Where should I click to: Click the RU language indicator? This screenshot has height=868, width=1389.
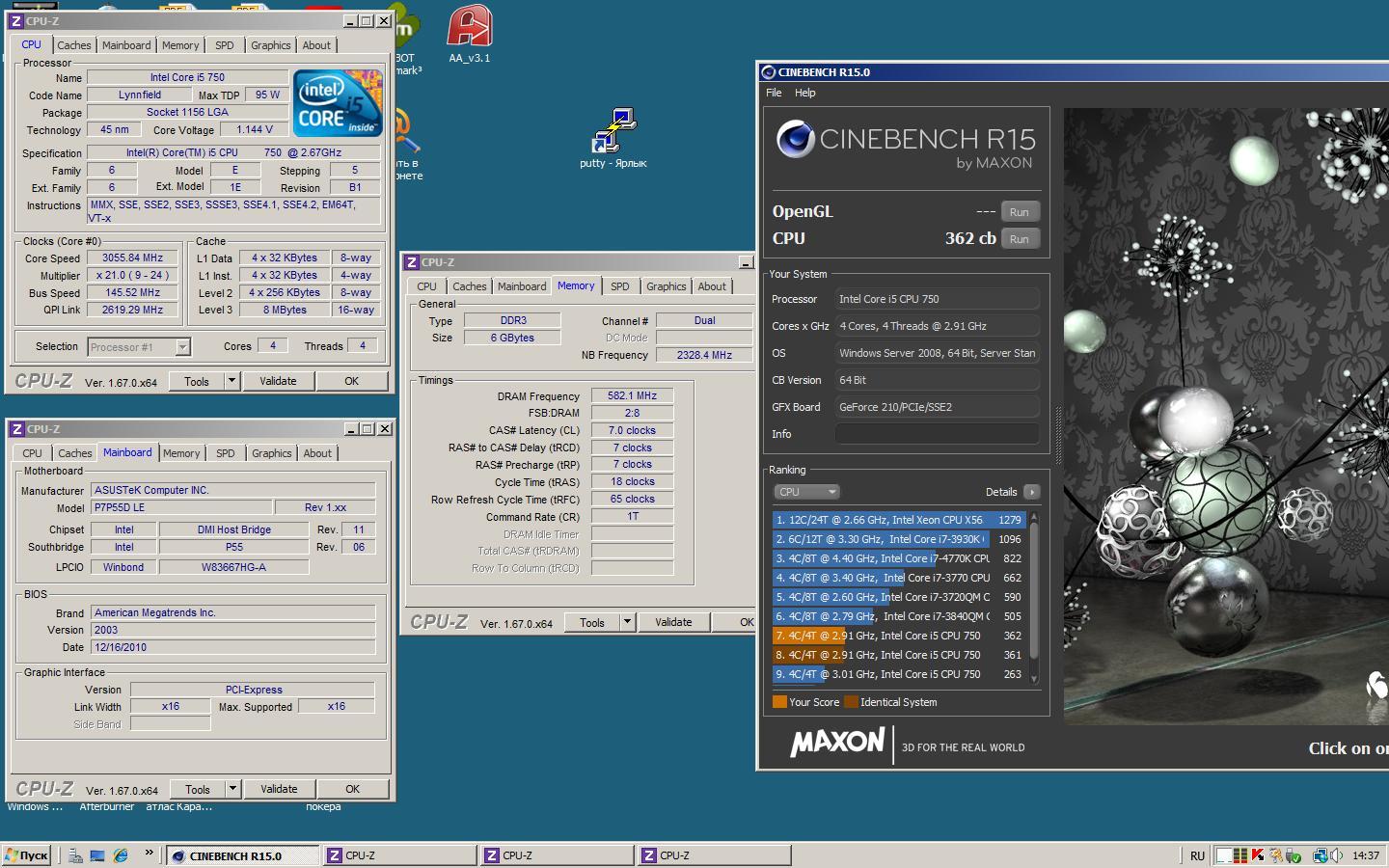click(1197, 855)
